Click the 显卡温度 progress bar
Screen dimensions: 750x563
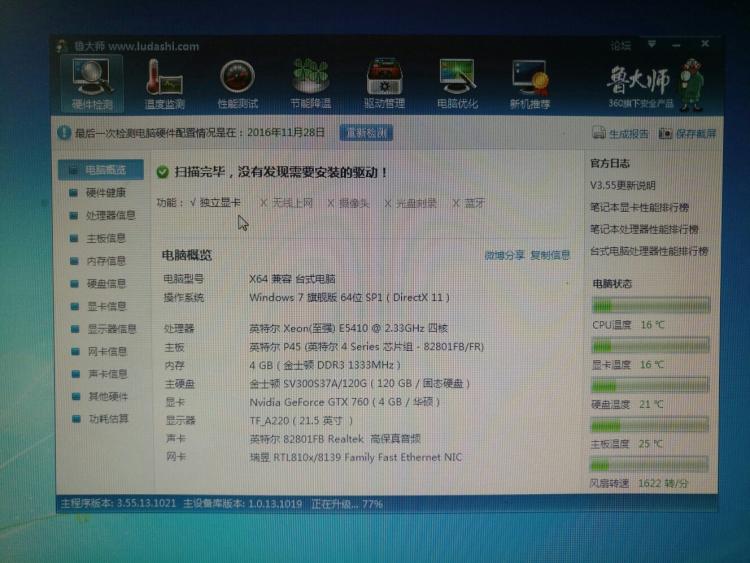pos(651,345)
